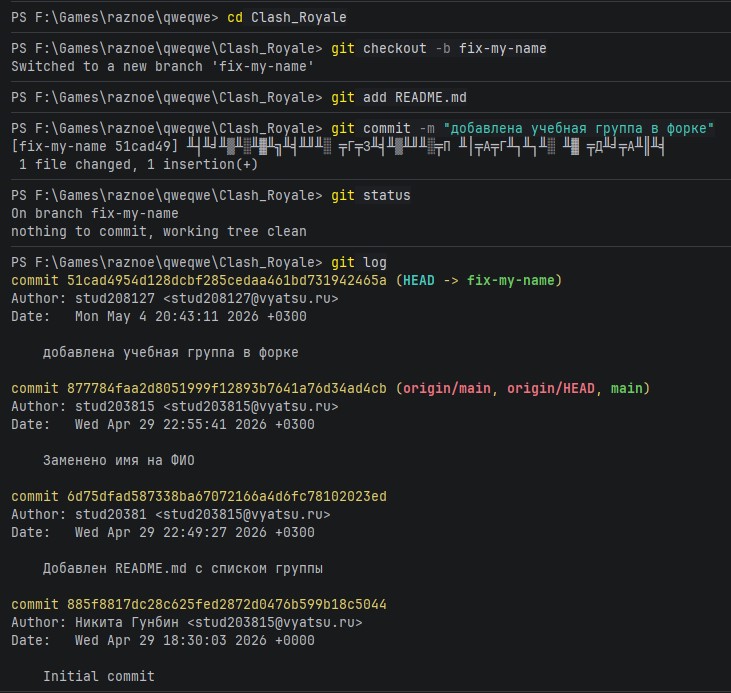Click commit hash starting with 51cad4954
731x693 pixels.
pos(227,281)
